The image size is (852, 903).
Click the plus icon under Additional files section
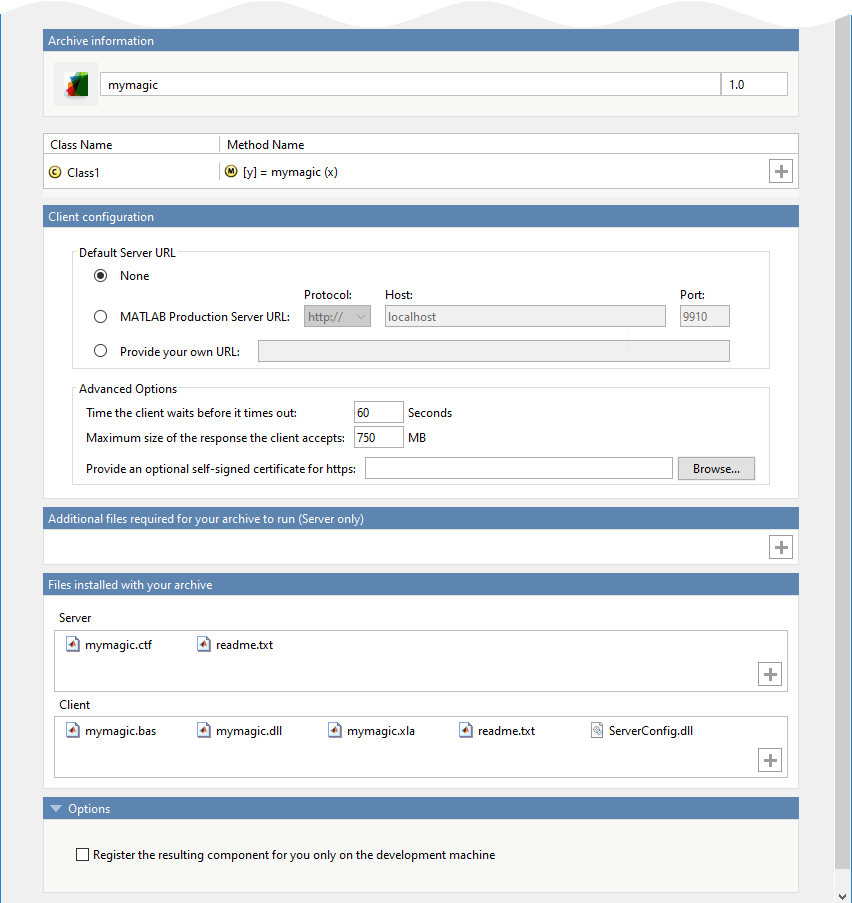point(780,547)
